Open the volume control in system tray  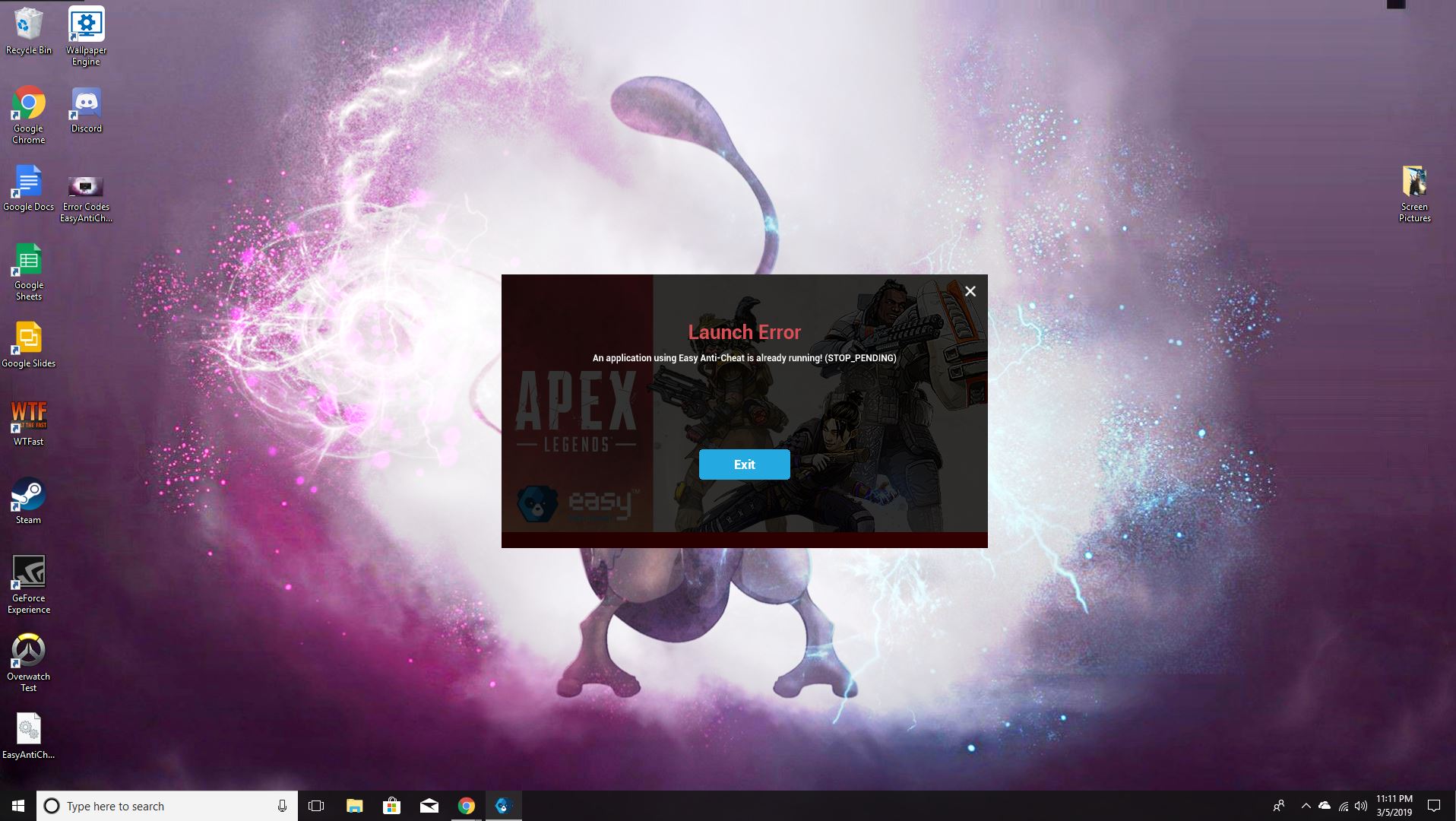point(1361,806)
